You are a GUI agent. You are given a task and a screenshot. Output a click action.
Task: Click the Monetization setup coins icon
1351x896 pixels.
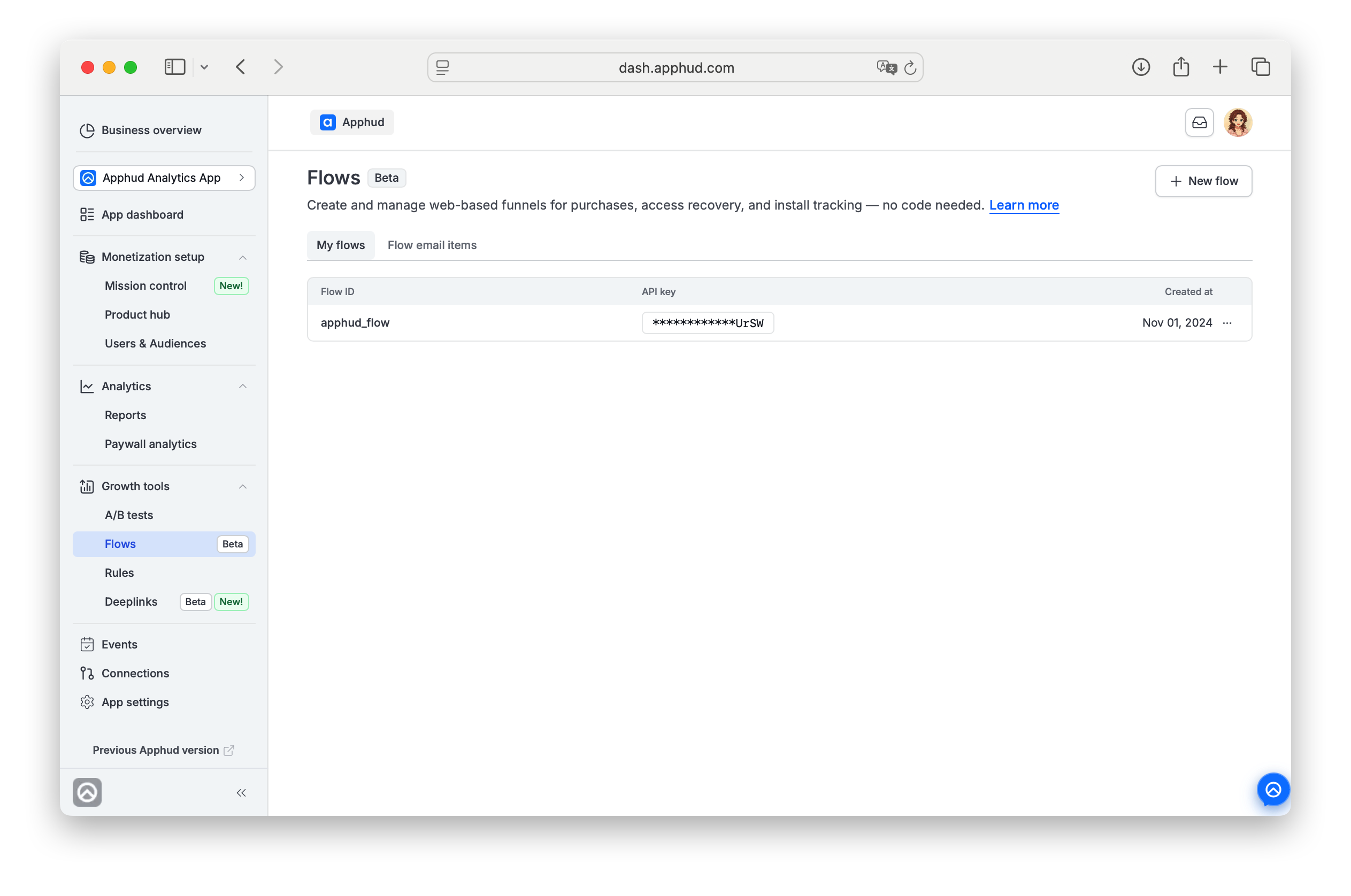click(87, 257)
